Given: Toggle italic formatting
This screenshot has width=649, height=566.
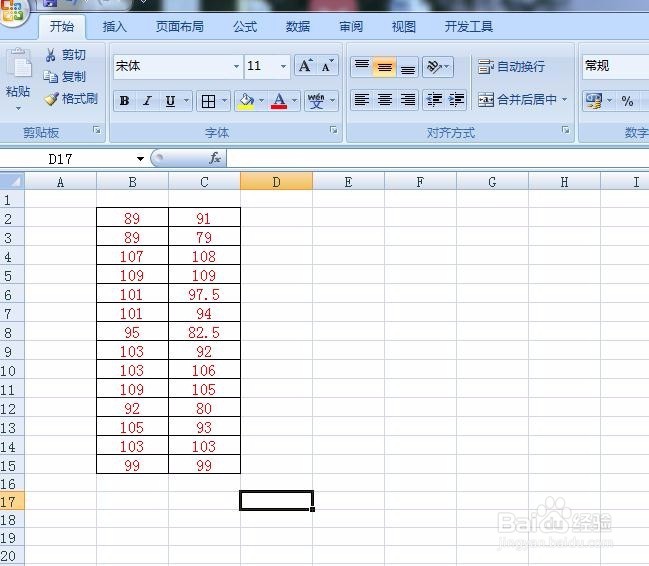Looking at the screenshot, I should point(147,101).
